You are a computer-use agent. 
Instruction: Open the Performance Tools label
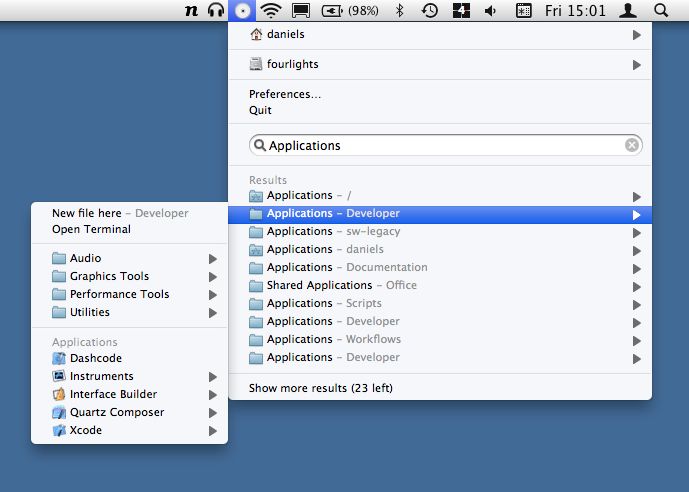pos(120,294)
